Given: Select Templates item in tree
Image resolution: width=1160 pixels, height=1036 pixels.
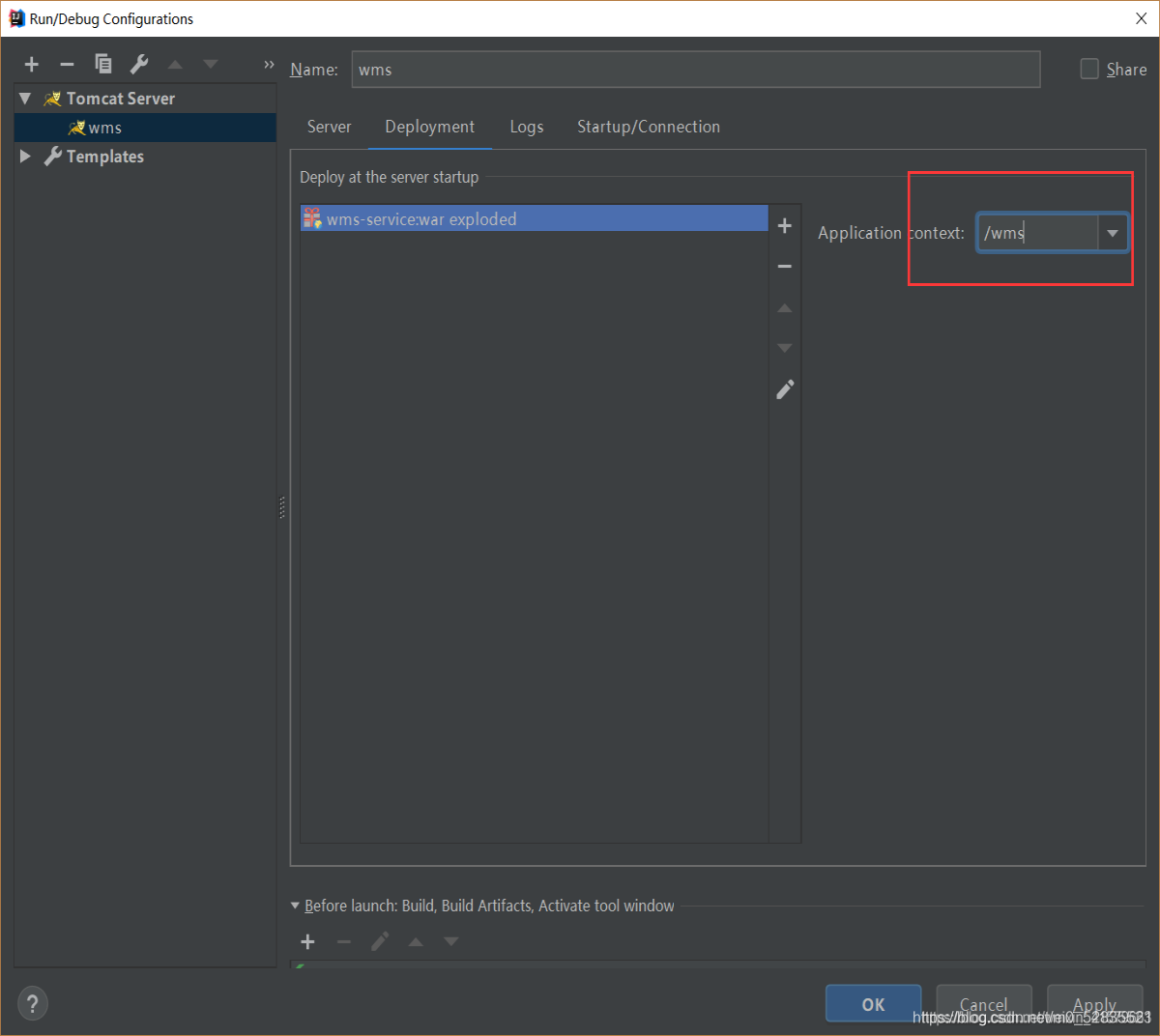Looking at the screenshot, I should click(105, 157).
